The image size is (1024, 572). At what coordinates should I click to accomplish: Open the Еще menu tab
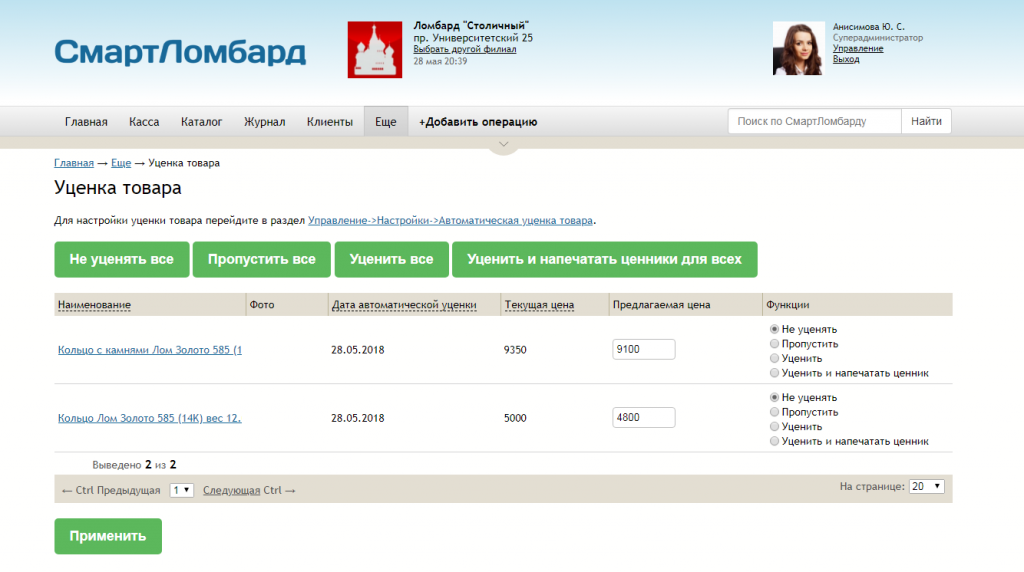pyautogui.click(x=385, y=122)
